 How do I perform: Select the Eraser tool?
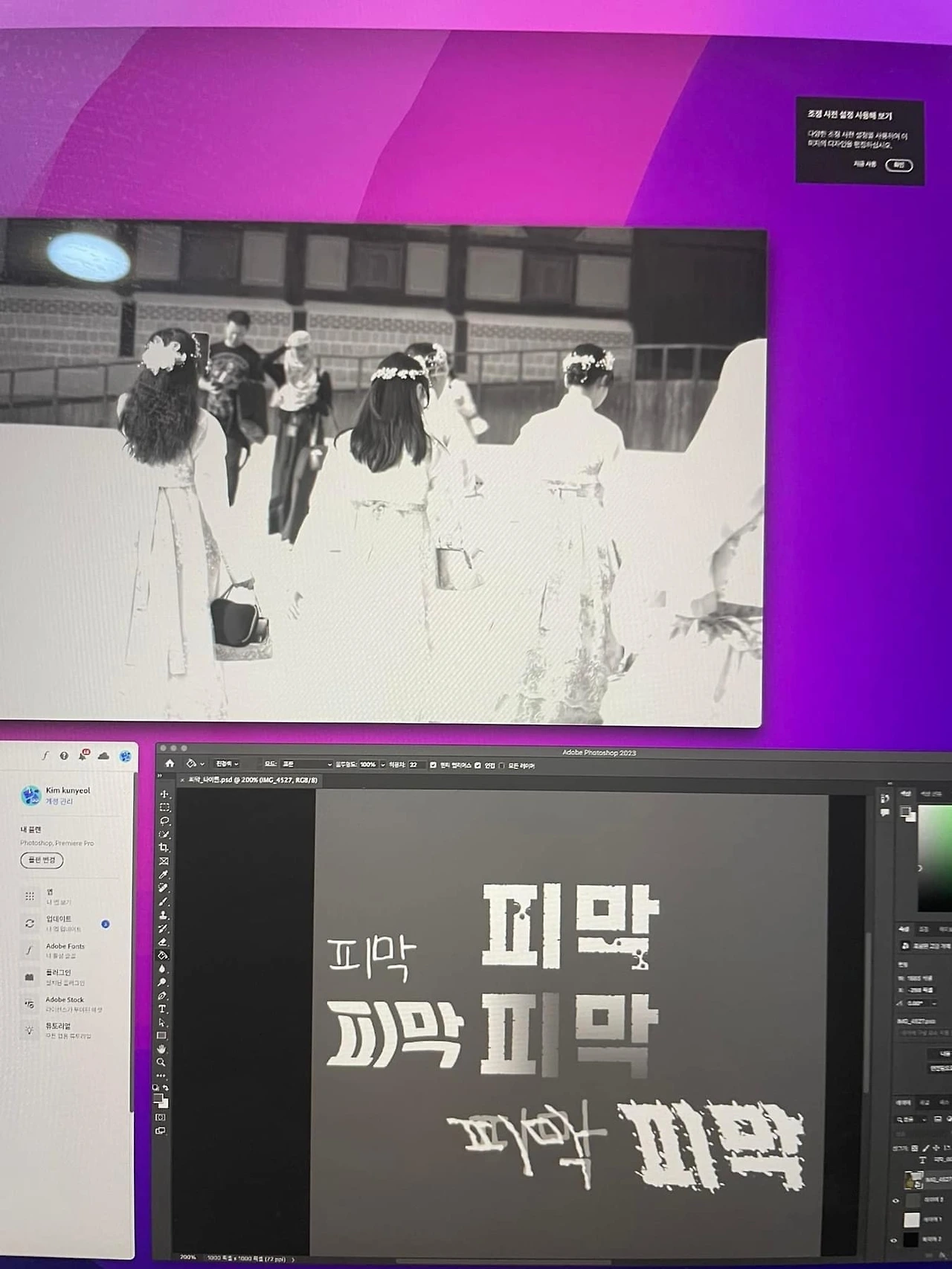pyautogui.click(x=163, y=942)
